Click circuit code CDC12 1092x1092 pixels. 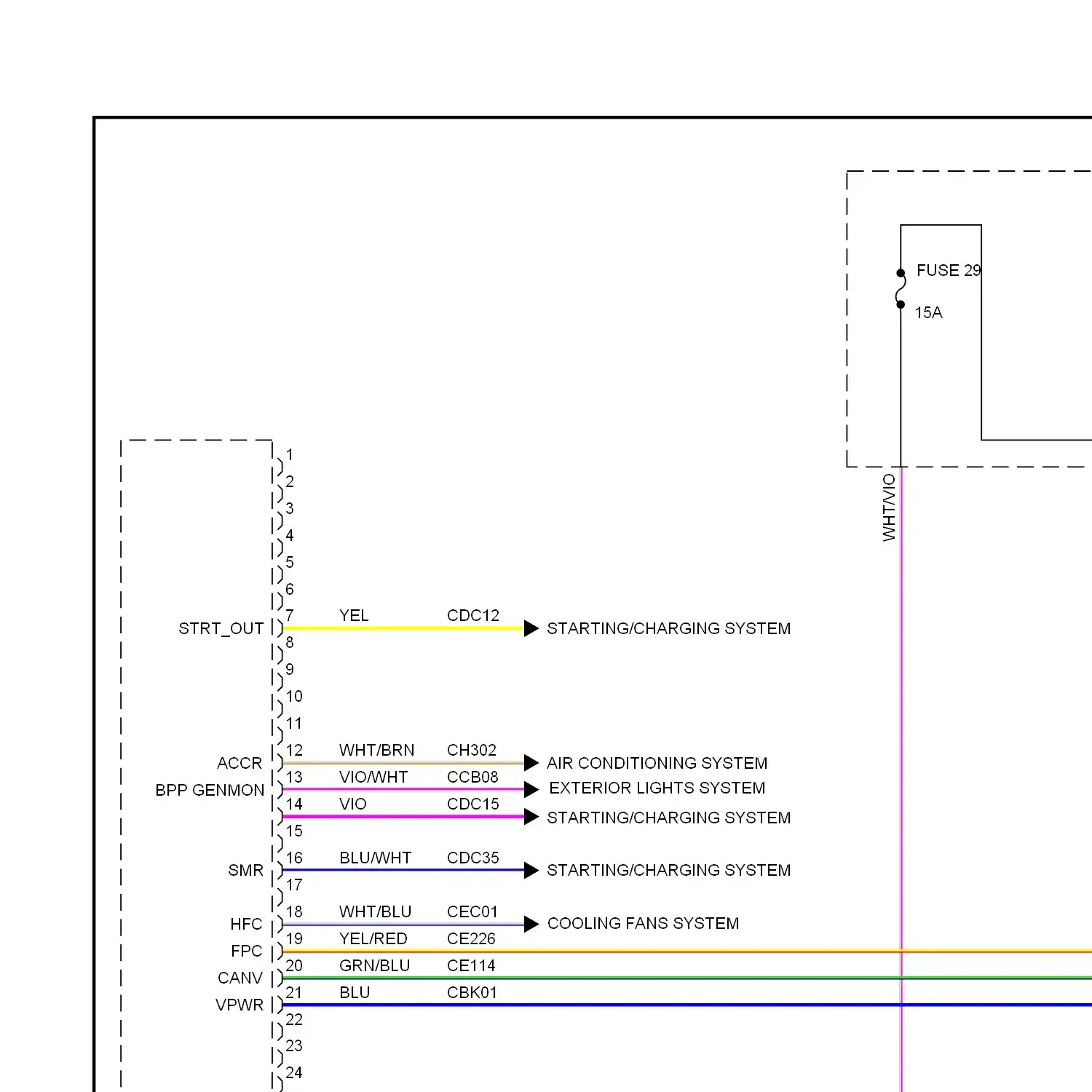[x=473, y=615]
